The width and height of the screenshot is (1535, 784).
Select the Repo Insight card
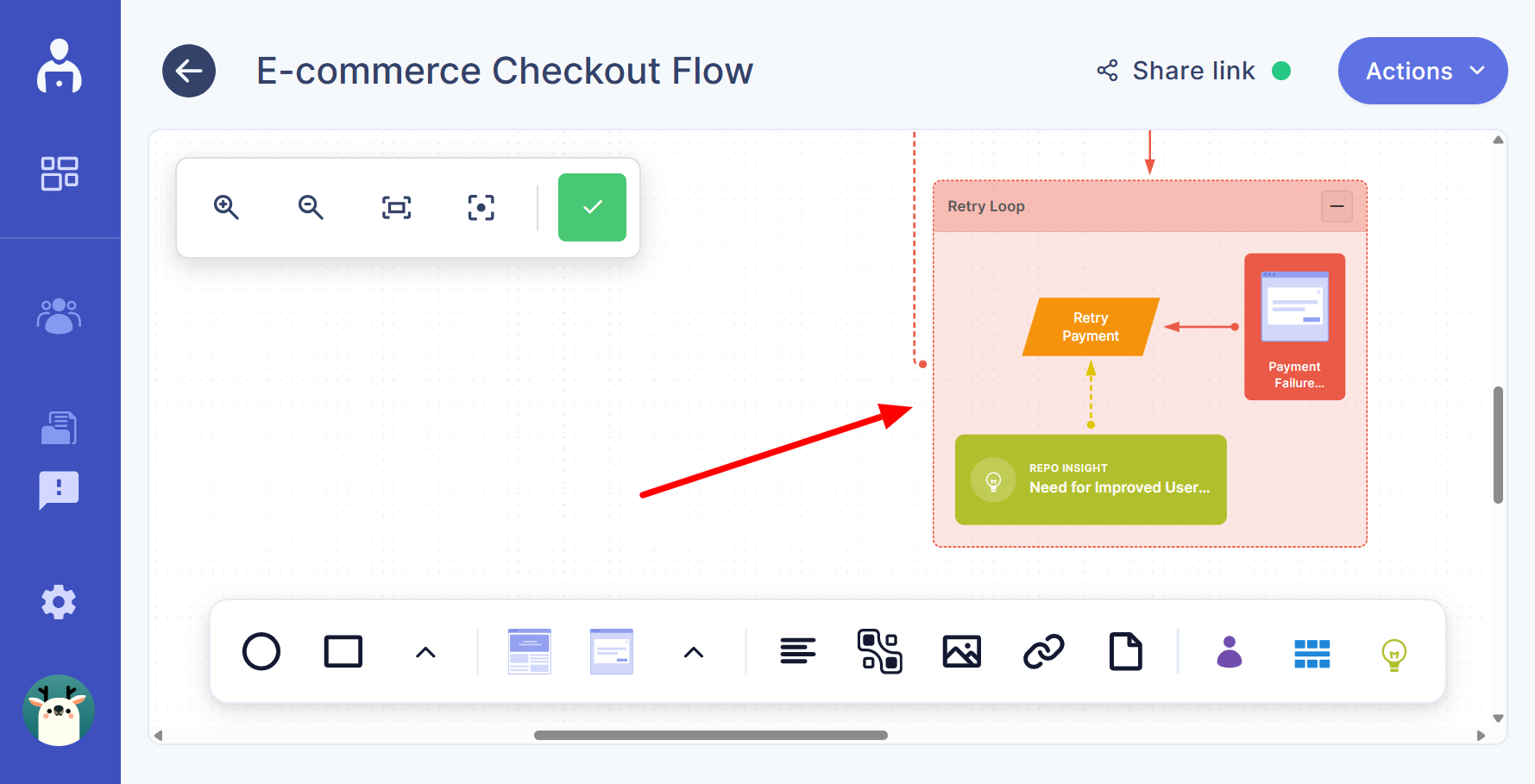1091,480
